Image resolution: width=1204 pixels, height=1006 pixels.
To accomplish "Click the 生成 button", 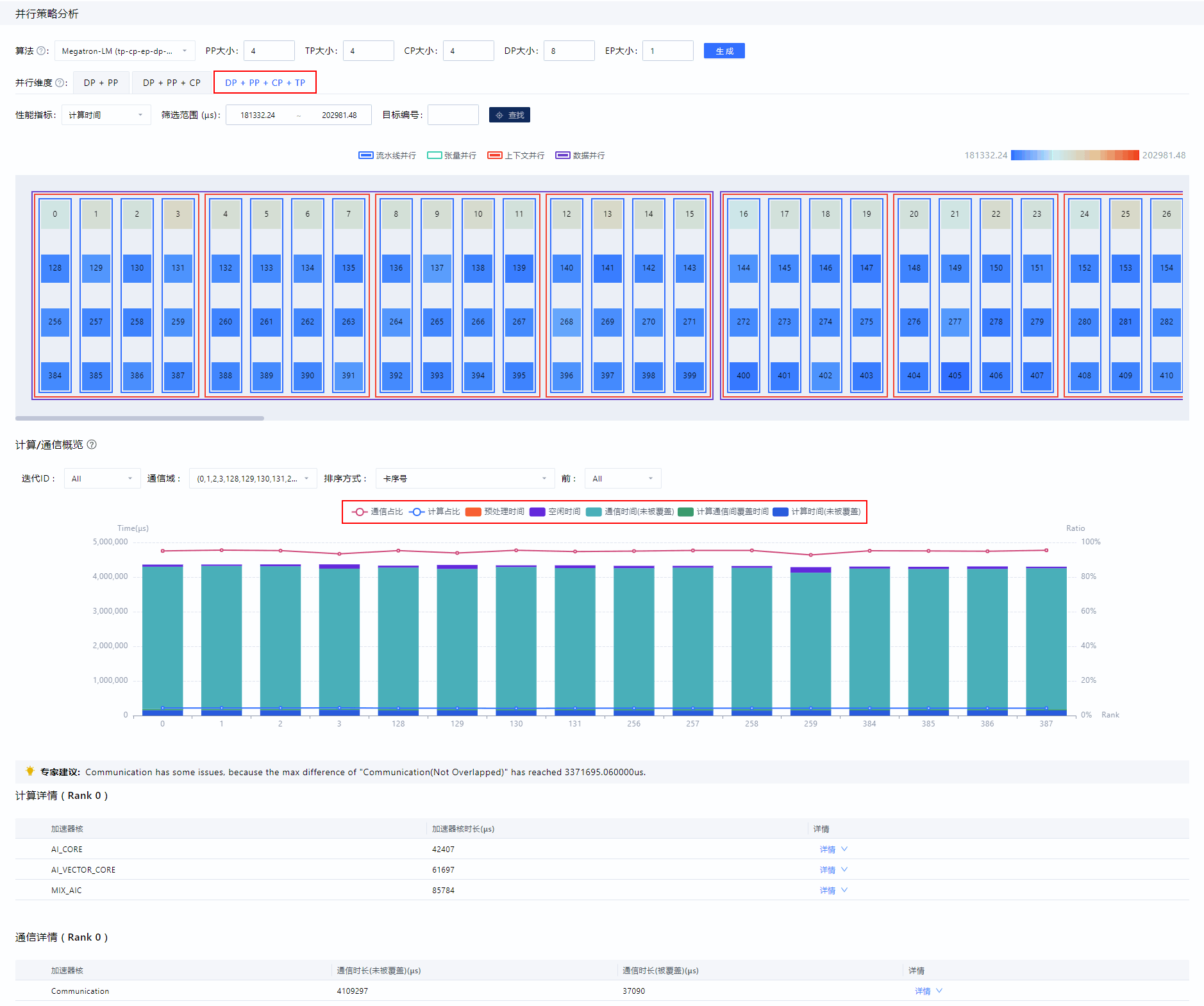I will (724, 51).
